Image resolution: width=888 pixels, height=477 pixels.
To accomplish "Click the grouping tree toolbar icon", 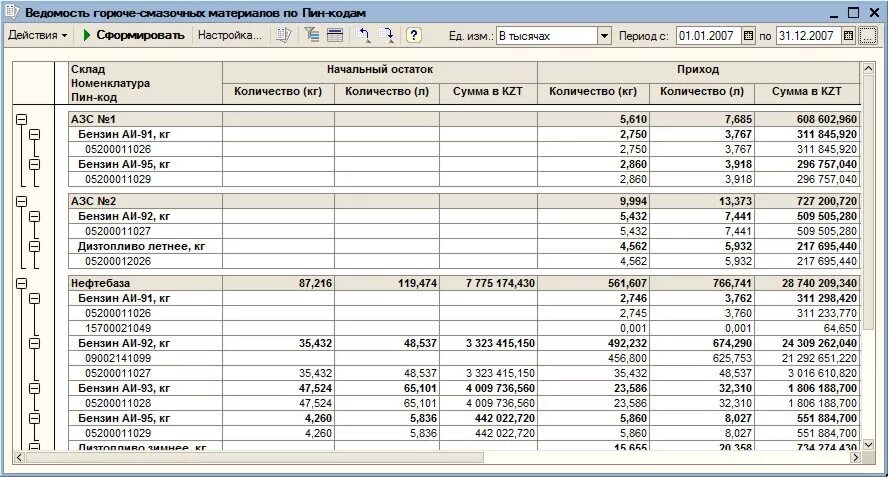I will pyautogui.click(x=311, y=35).
